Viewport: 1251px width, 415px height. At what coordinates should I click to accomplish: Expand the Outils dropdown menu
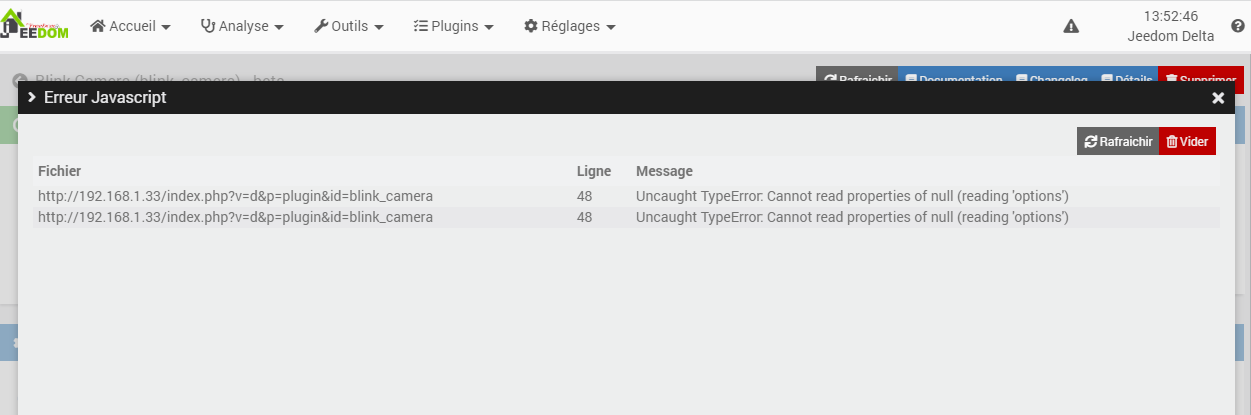(349, 27)
